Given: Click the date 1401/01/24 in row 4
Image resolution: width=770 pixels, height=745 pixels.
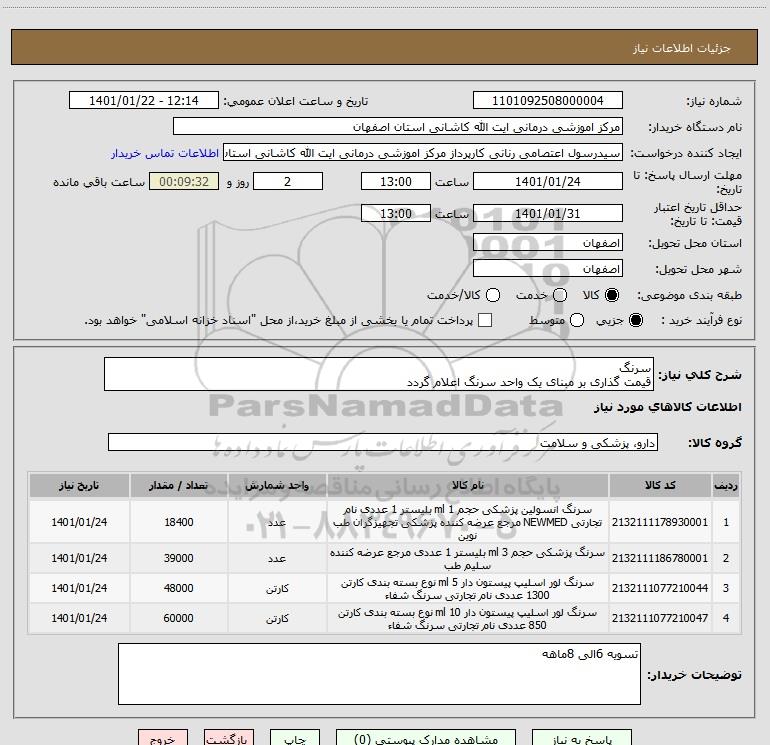Looking at the screenshot, I should (79, 618).
